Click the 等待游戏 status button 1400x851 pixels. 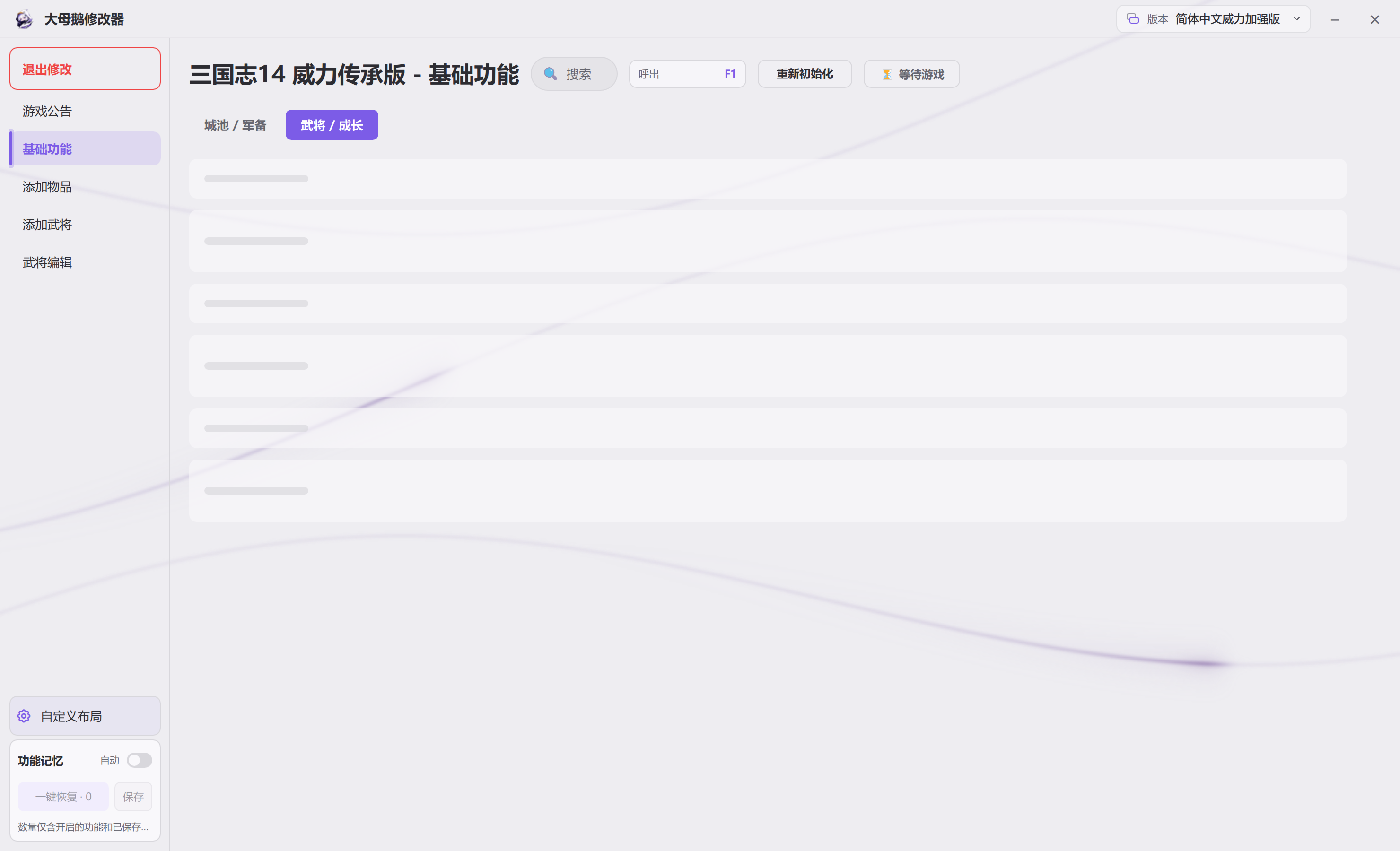coord(912,74)
